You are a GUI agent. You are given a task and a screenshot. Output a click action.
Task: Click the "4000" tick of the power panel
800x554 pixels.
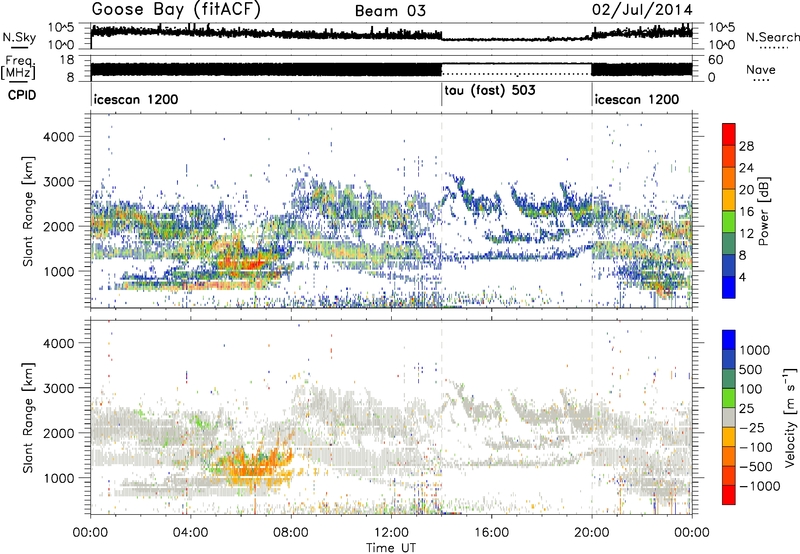tap(58, 137)
